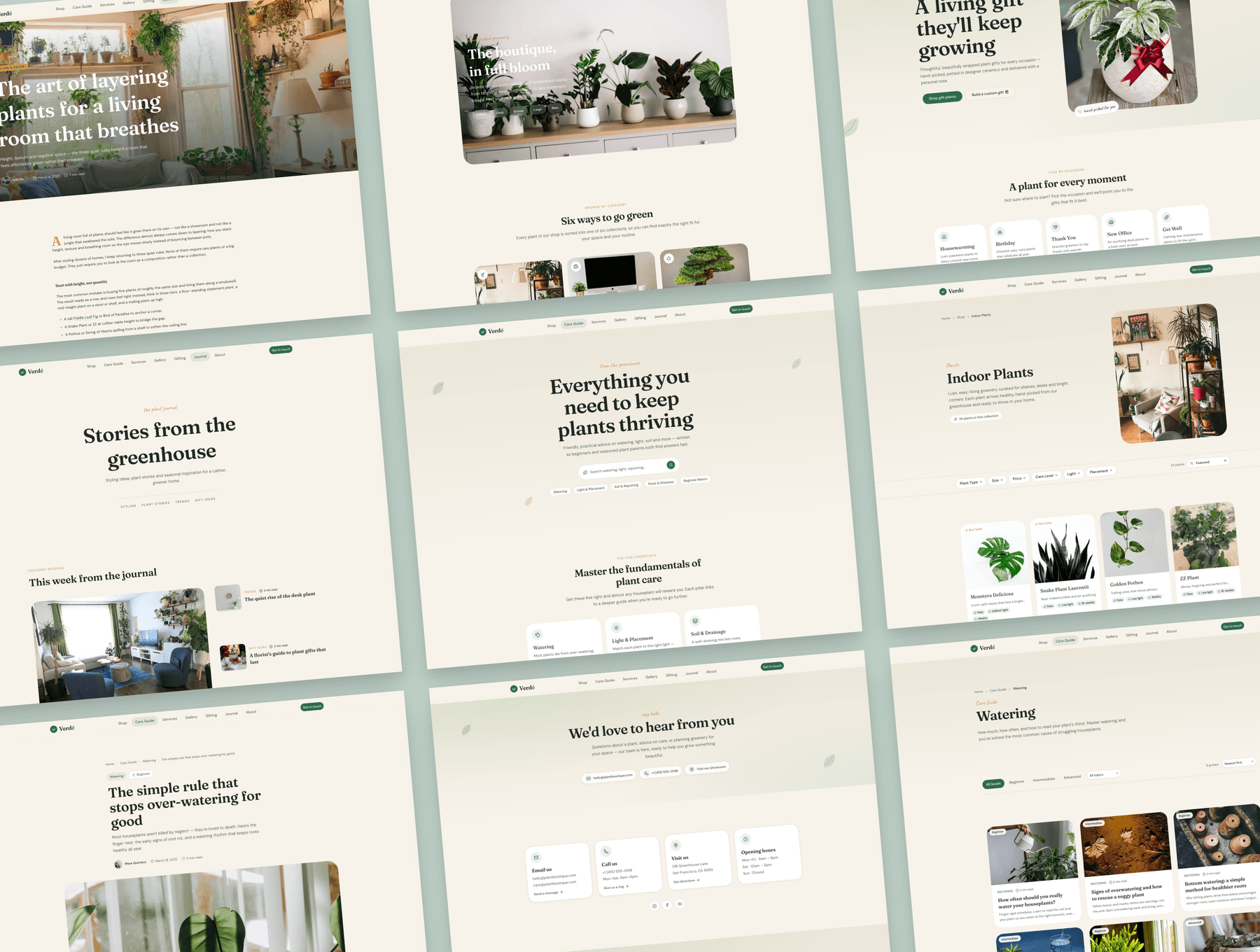
Task: Open the Newest first sort dropdown
Action: click(1238, 762)
